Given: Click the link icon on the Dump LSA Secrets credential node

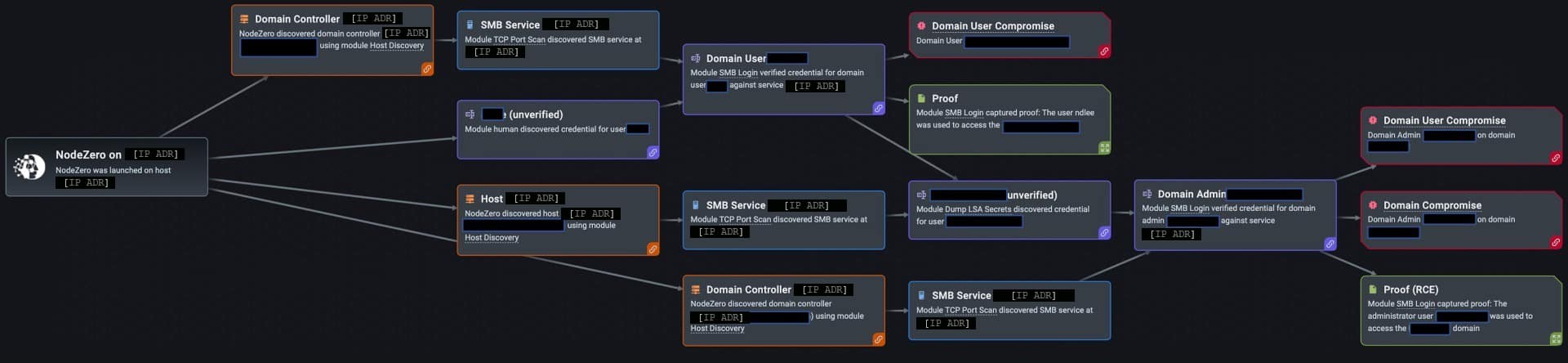Looking at the screenshot, I should pyautogui.click(x=1104, y=233).
